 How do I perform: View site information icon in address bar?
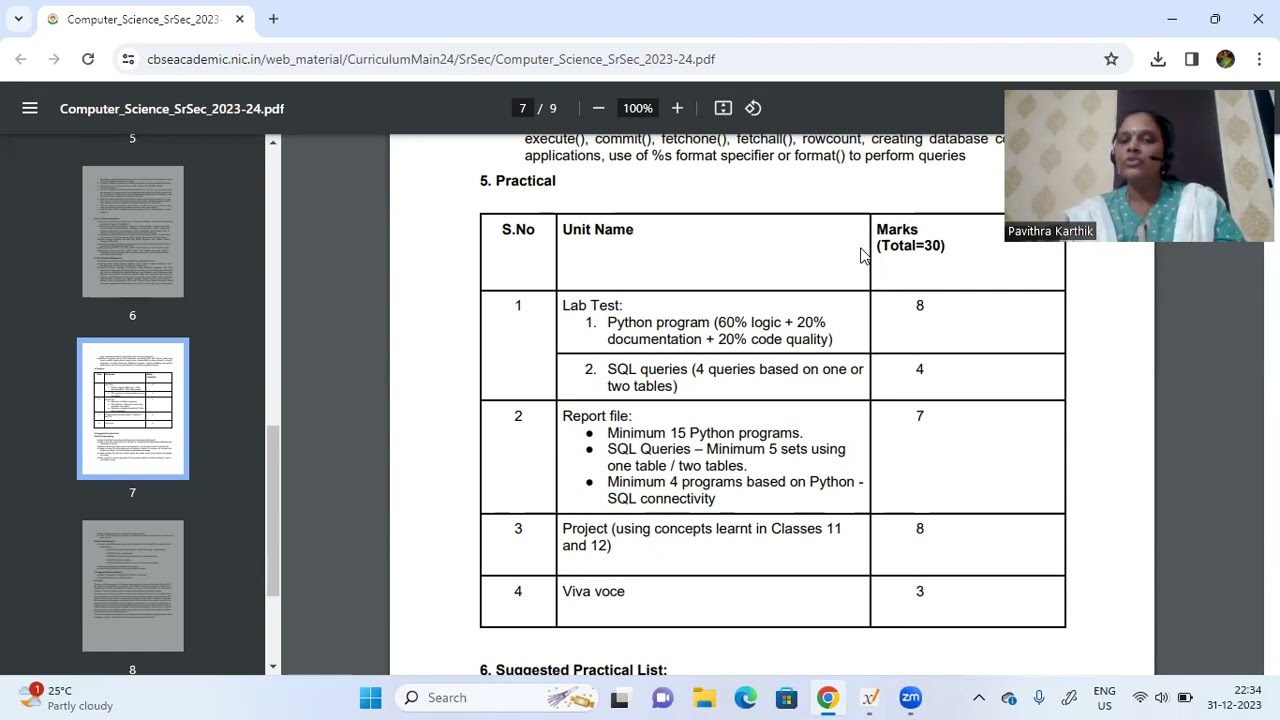pos(128,59)
